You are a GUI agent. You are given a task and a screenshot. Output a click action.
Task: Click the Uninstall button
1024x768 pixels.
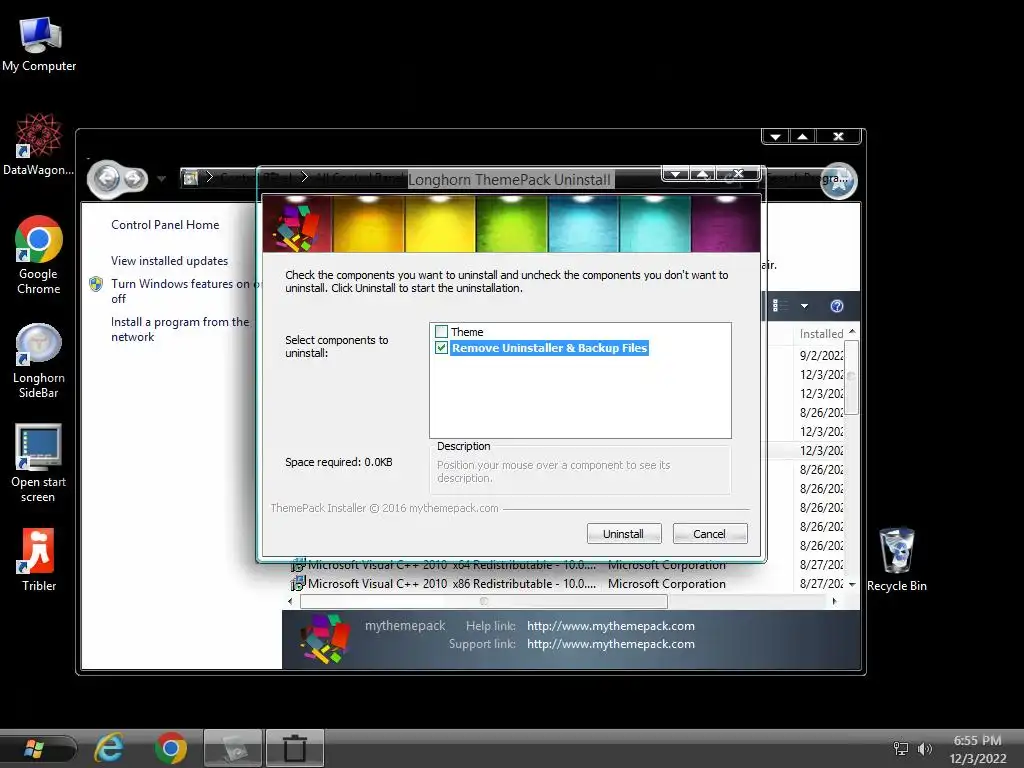[624, 534]
